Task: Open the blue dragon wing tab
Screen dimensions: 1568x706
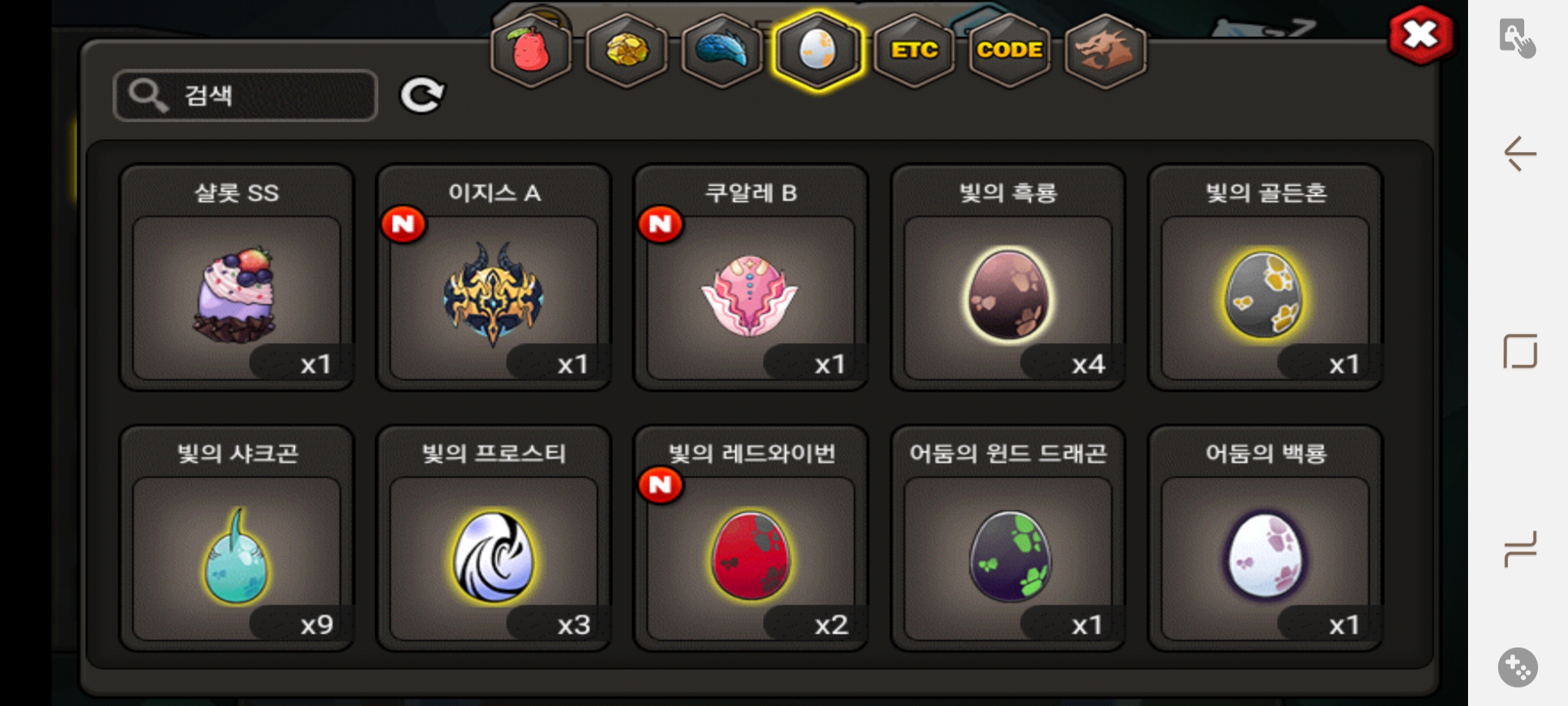Action: pyautogui.click(x=722, y=50)
